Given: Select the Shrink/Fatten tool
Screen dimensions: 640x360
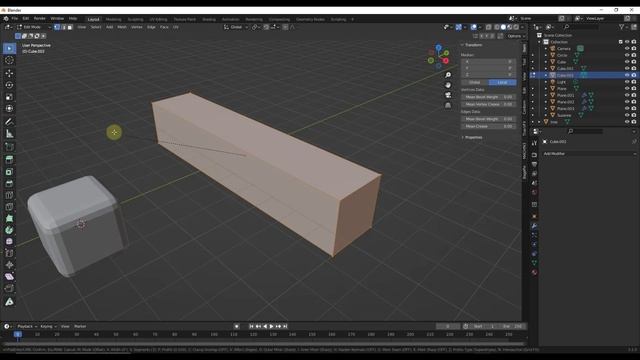Looking at the screenshot, I should pos(9,265).
